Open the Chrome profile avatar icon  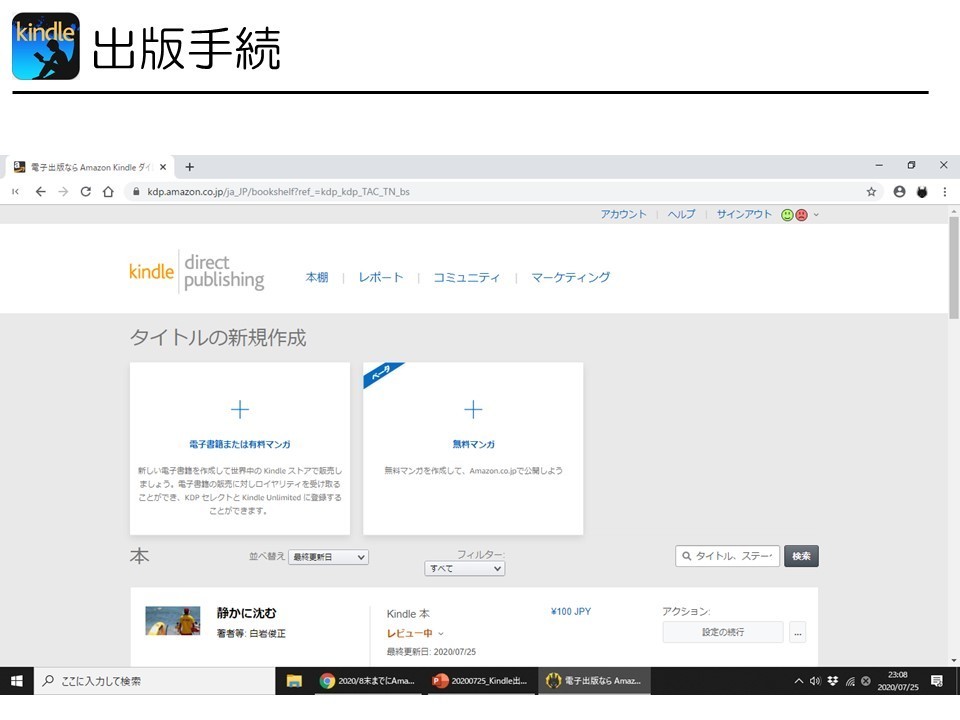[x=899, y=192]
